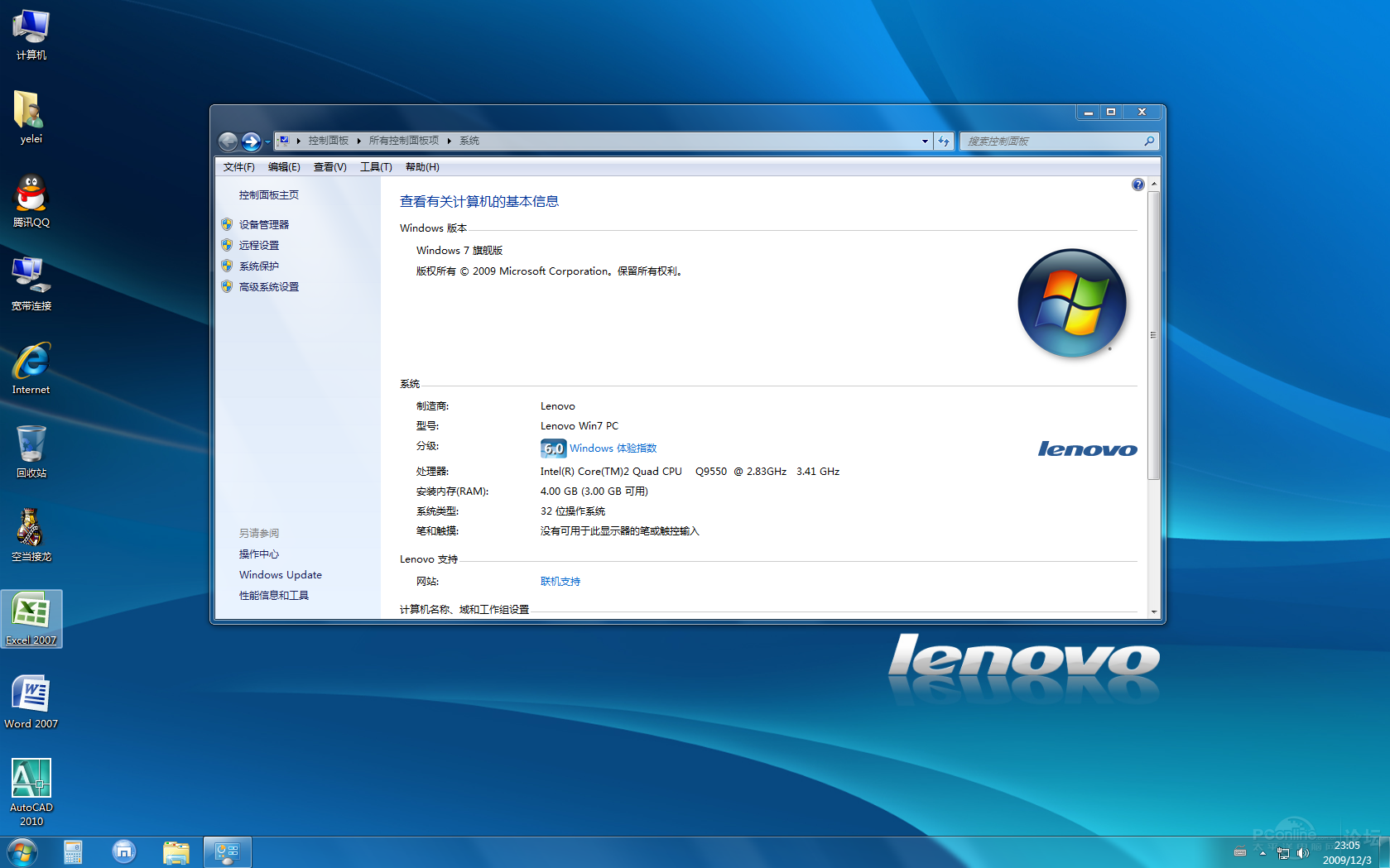Open 系统保护 link
The width and height of the screenshot is (1390, 868).
(259, 266)
